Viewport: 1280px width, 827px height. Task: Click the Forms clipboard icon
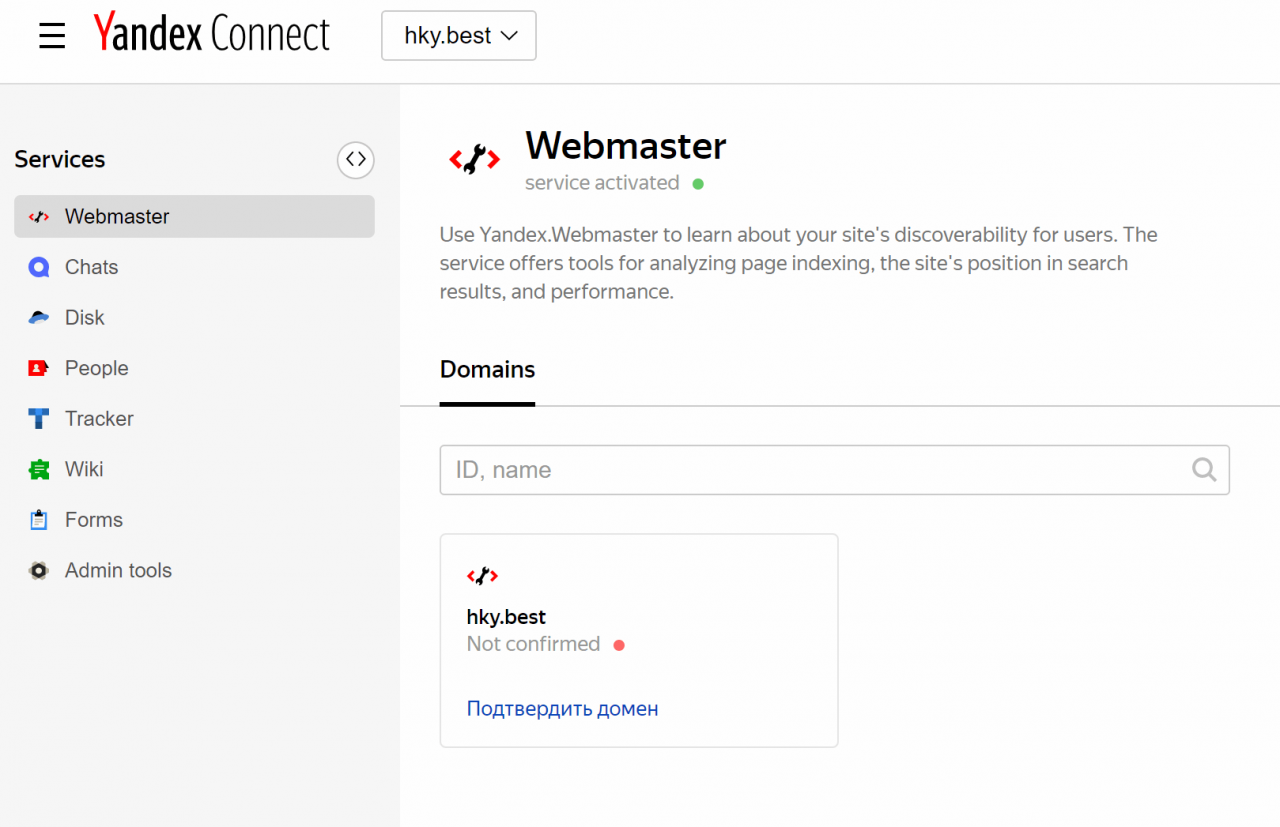point(38,520)
